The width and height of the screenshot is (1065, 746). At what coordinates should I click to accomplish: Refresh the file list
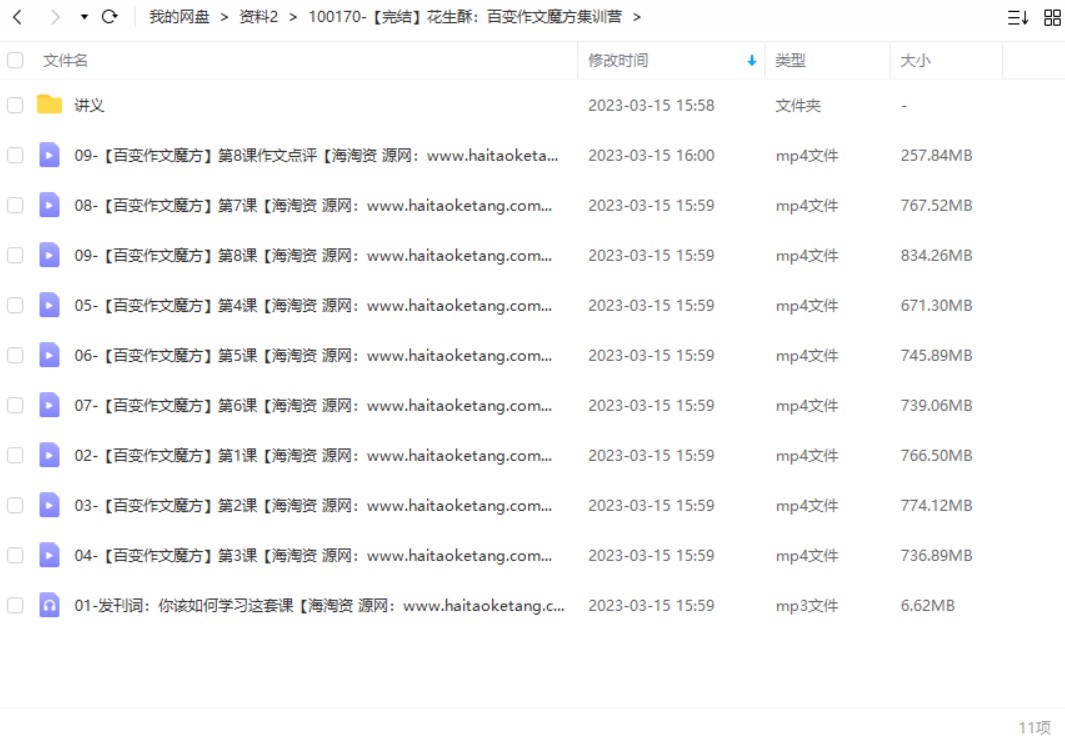click(109, 17)
